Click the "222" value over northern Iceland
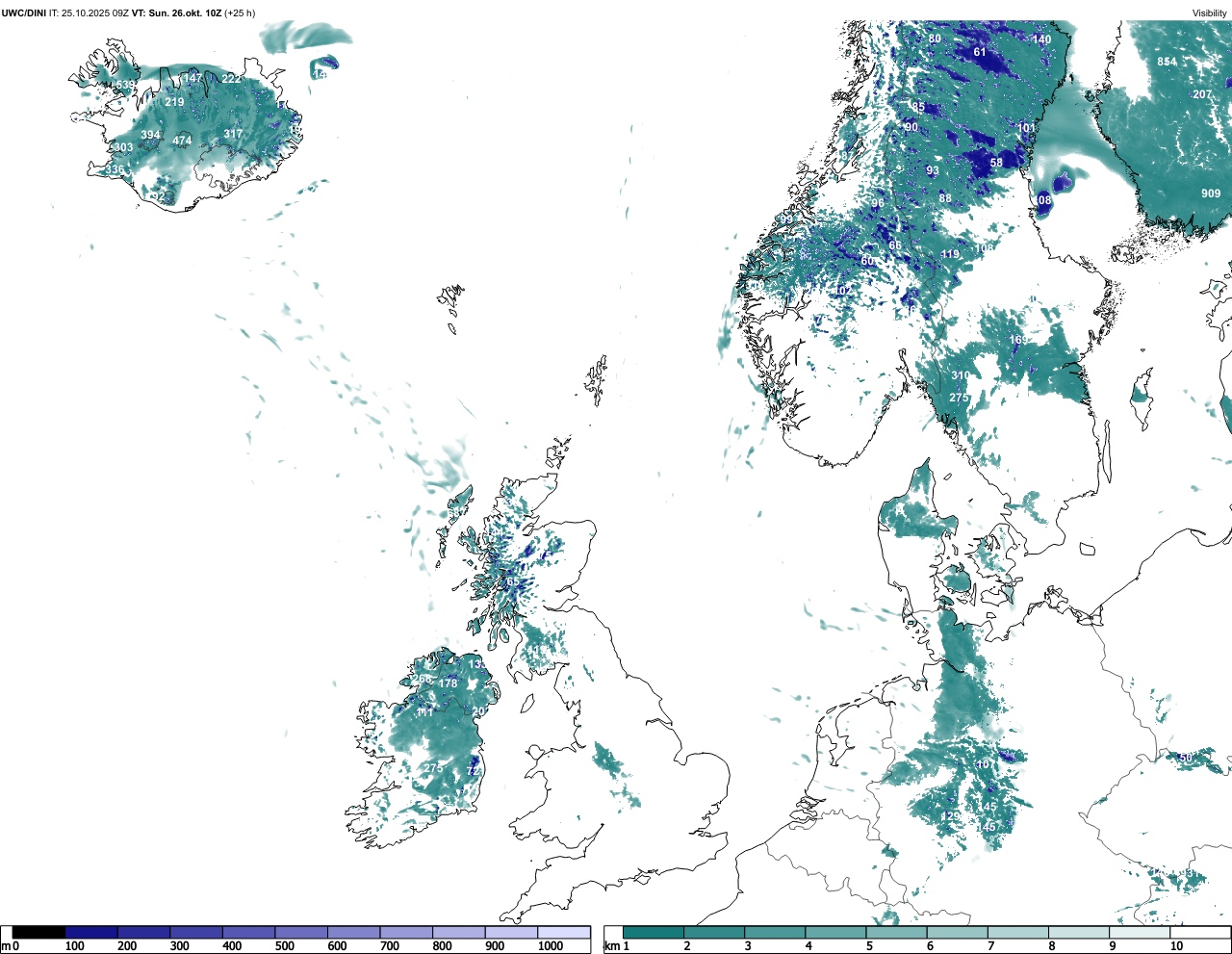Image resolution: width=1232 pixels, height=954 pixels. coord(231,79)
